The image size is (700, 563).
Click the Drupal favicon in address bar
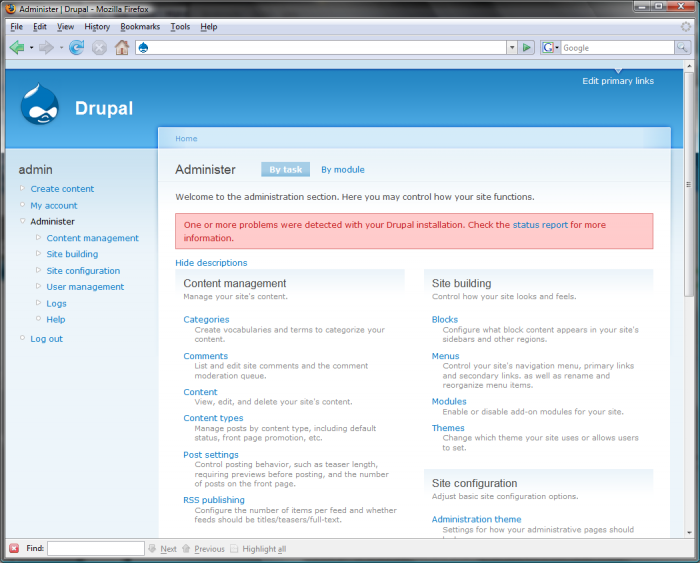[143, 48]
